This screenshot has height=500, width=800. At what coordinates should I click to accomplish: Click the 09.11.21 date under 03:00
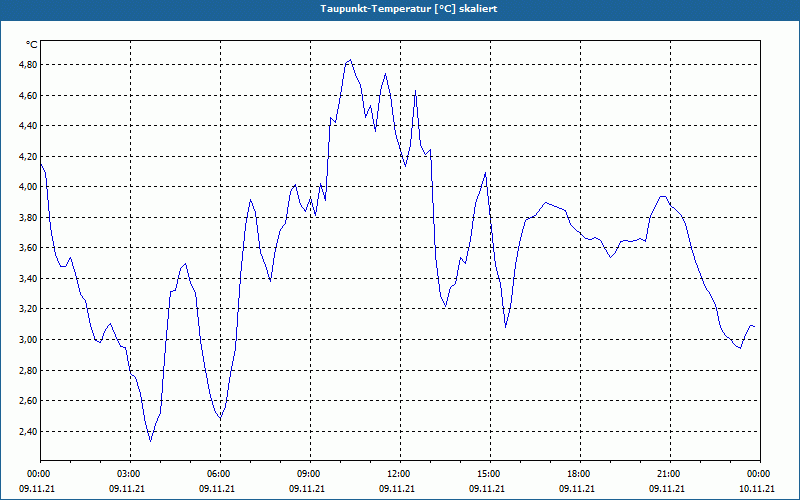coord(127,489)
